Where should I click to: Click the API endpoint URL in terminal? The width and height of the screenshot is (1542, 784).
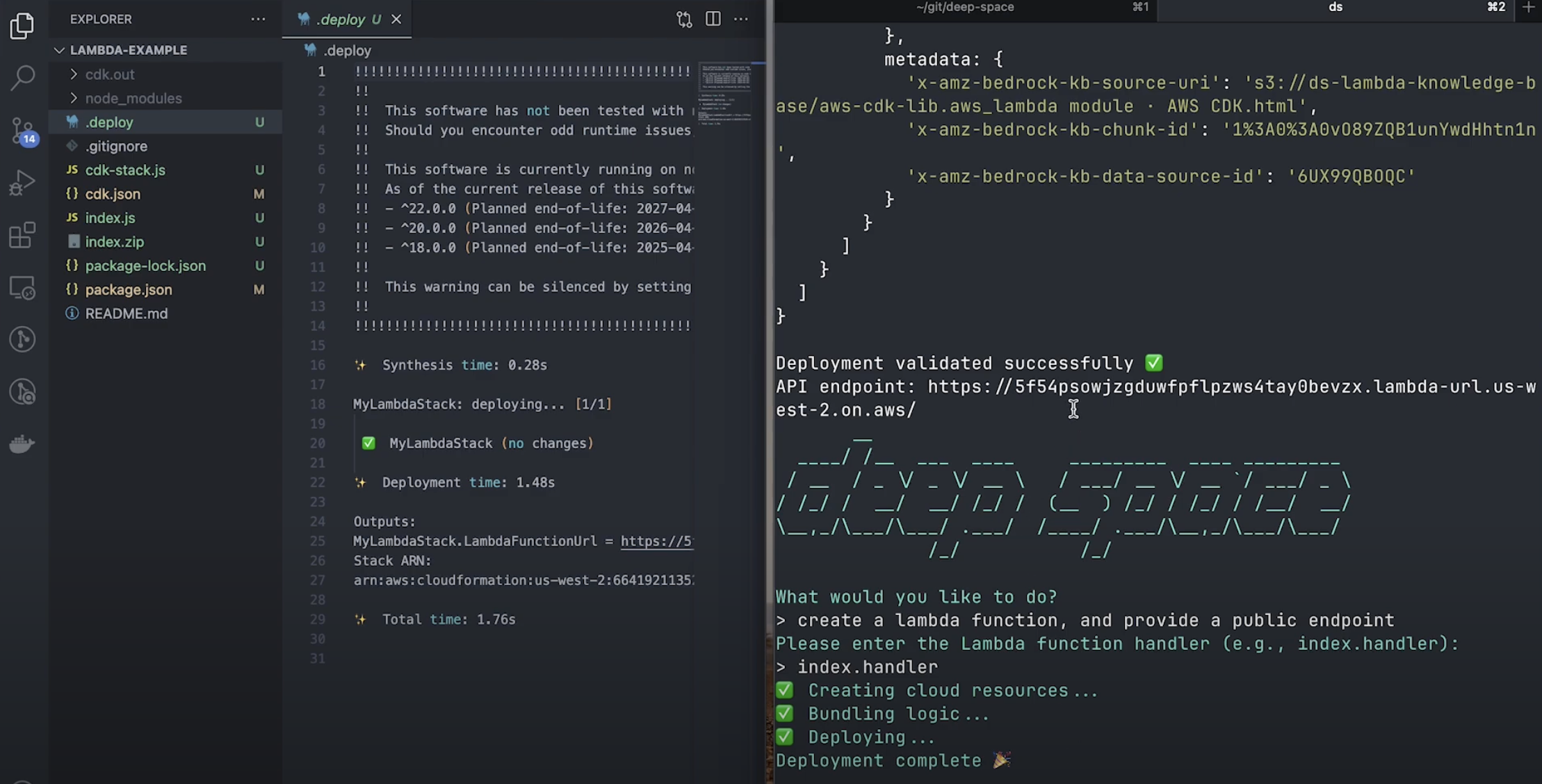point(1231,387)
